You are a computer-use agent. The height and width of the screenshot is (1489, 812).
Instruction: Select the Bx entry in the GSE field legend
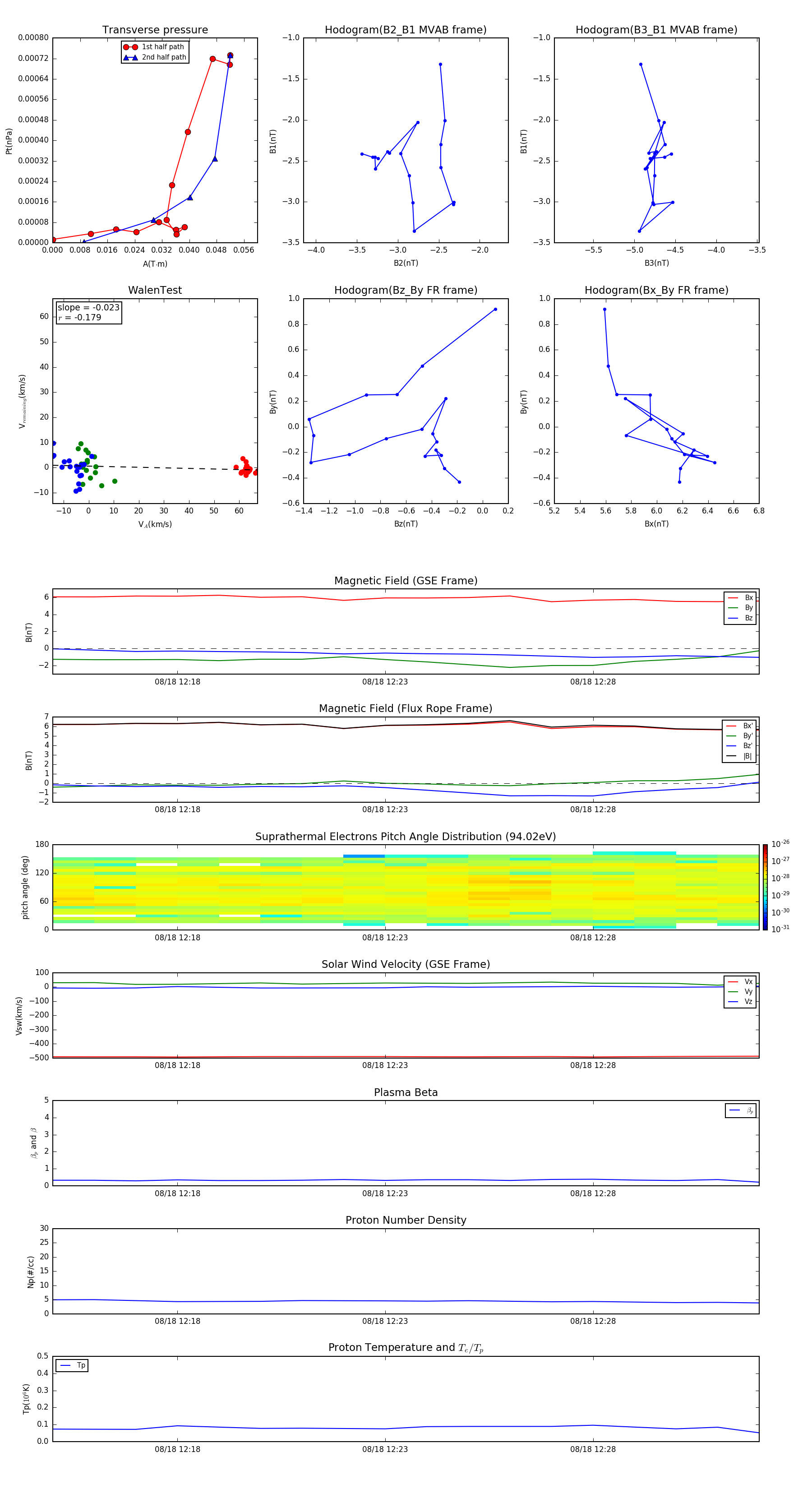(740, 598)
